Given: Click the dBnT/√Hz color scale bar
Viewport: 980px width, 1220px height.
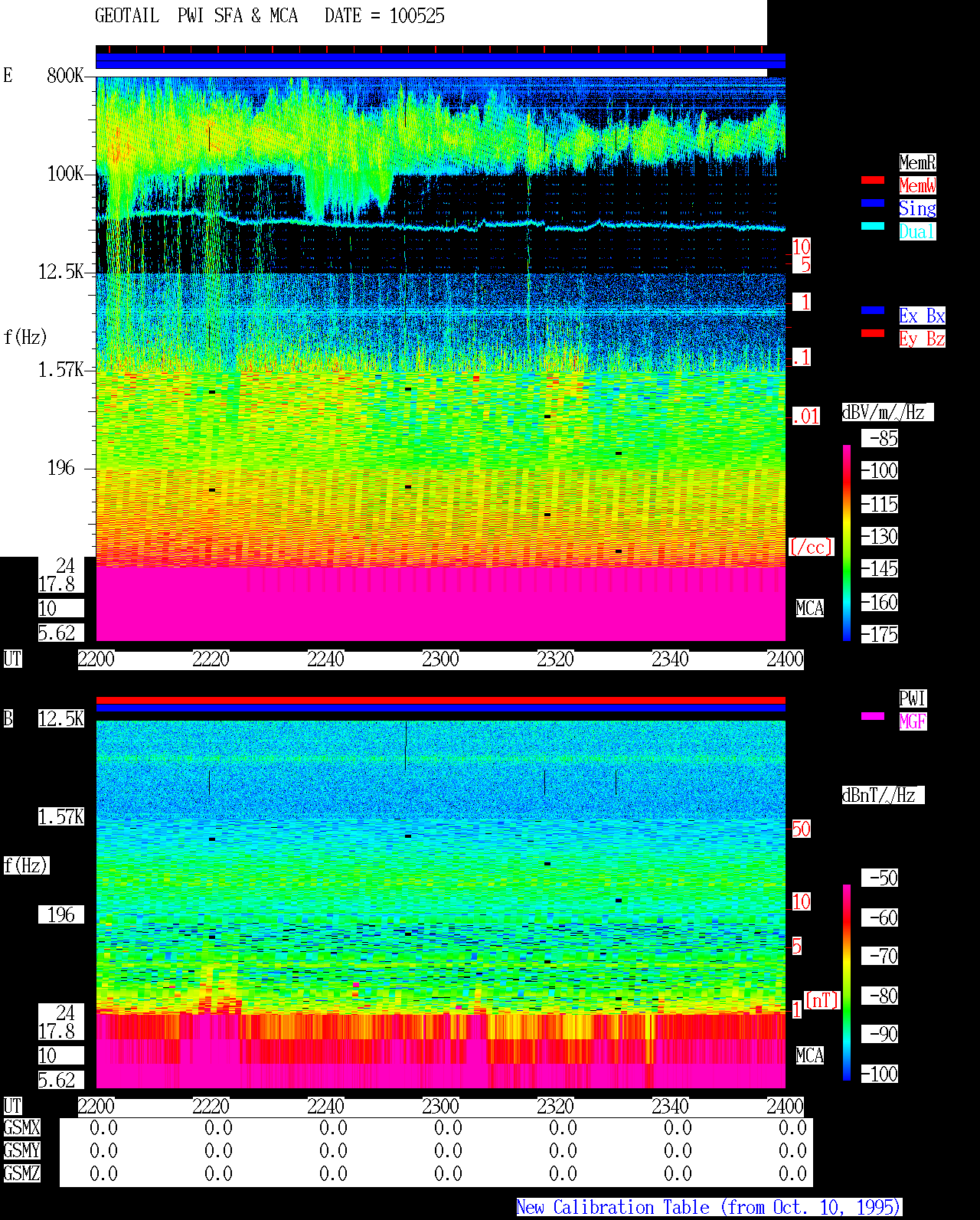Looking at the screenshot, I should coord(847,983).
